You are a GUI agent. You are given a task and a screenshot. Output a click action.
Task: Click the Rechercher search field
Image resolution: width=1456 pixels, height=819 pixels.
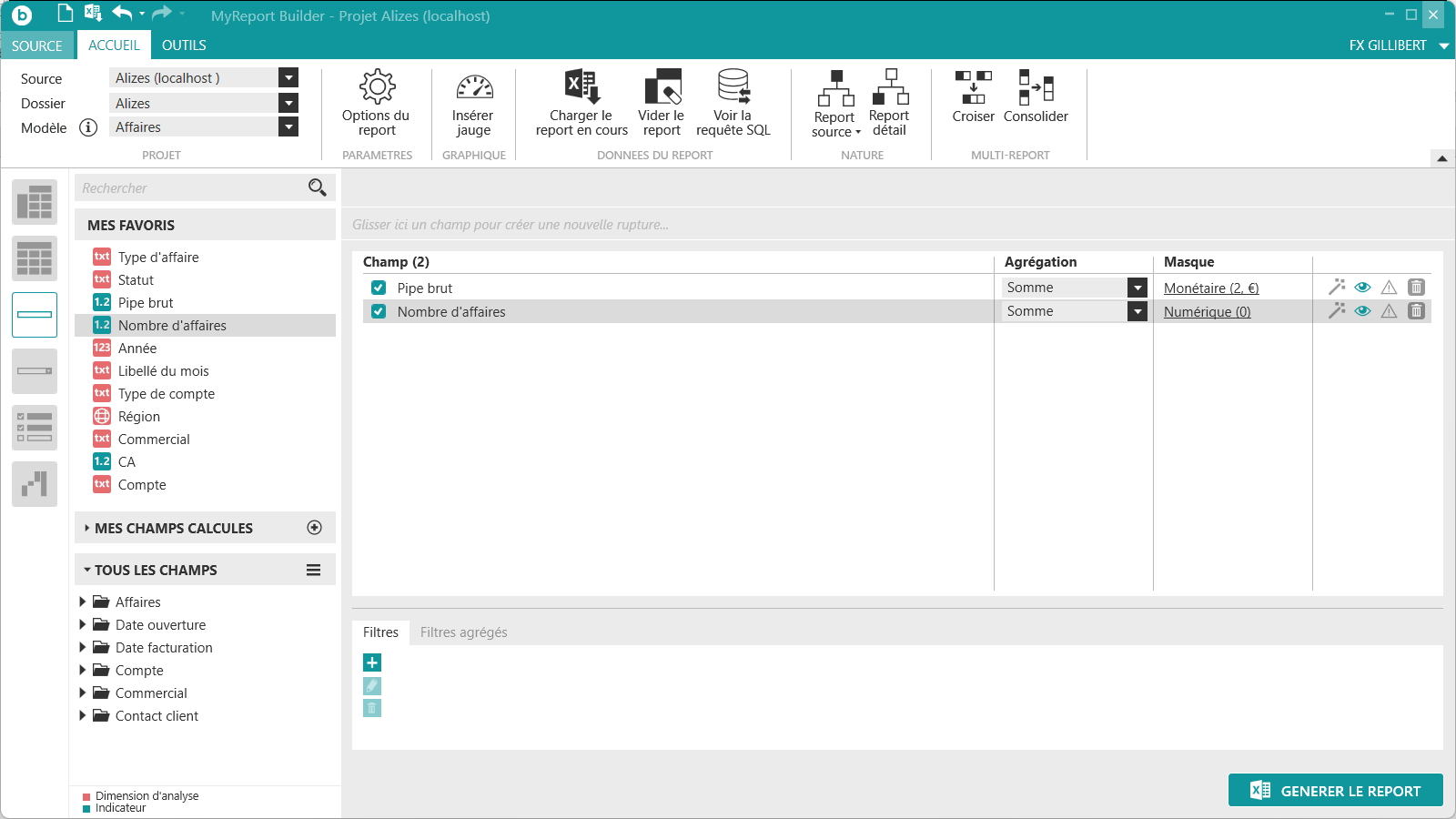(191, 188)
